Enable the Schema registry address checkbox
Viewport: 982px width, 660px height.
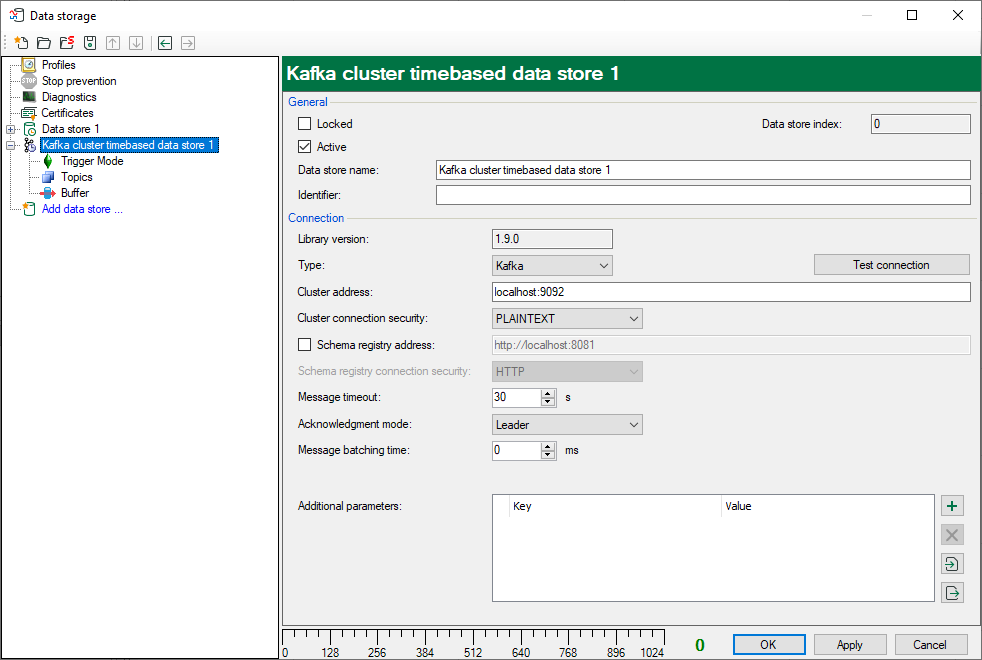[x=305, y=345]
